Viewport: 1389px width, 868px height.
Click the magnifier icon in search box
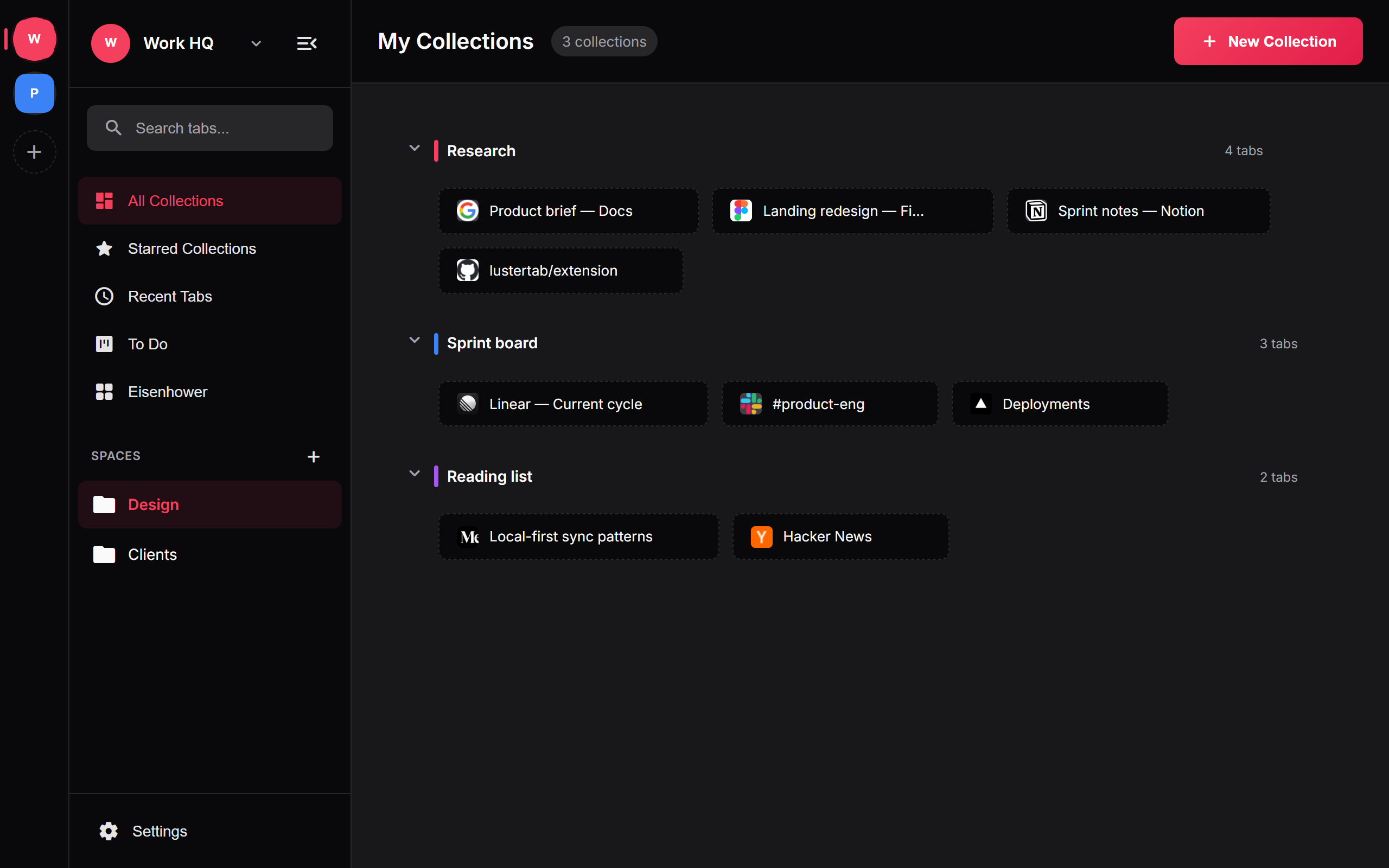click(113, 127)
